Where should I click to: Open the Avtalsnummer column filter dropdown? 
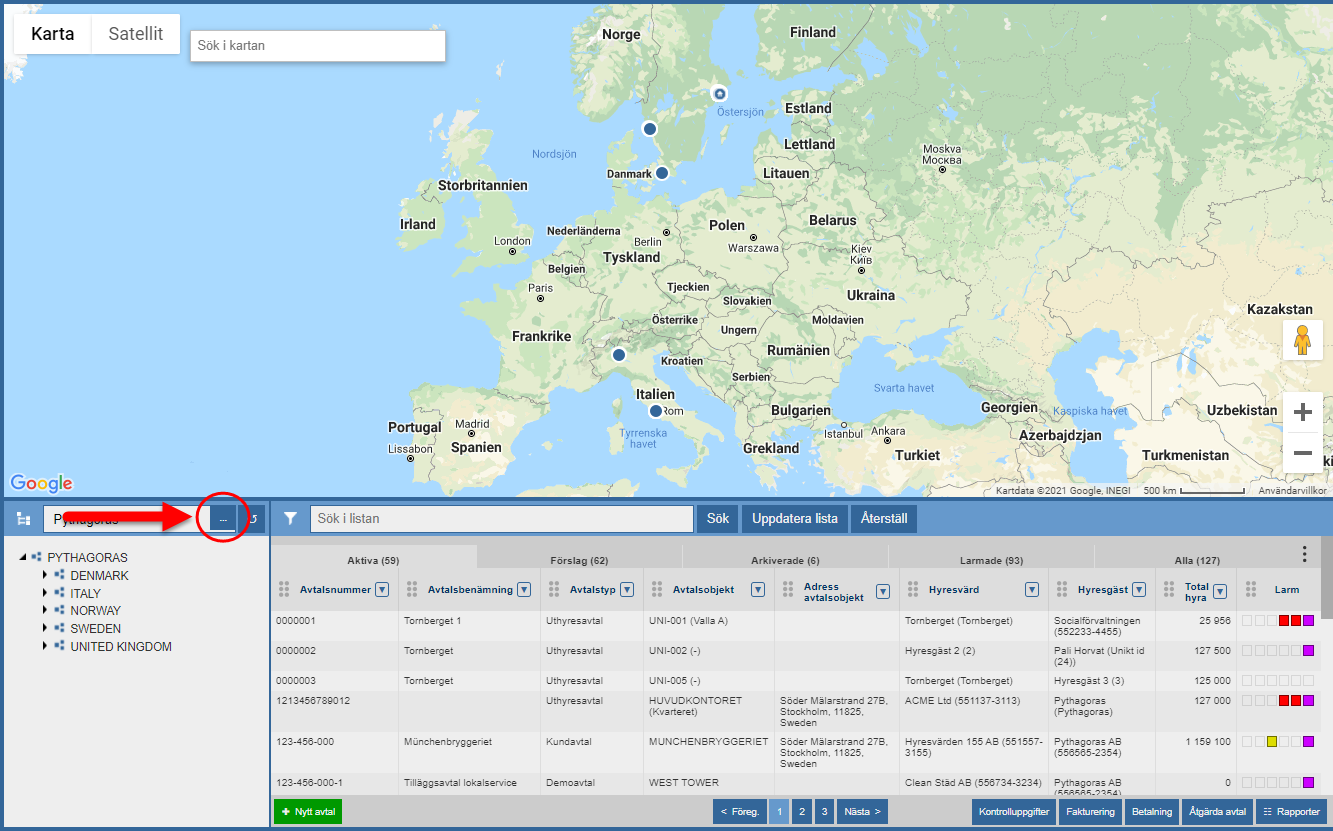click(x=381, y=590)
